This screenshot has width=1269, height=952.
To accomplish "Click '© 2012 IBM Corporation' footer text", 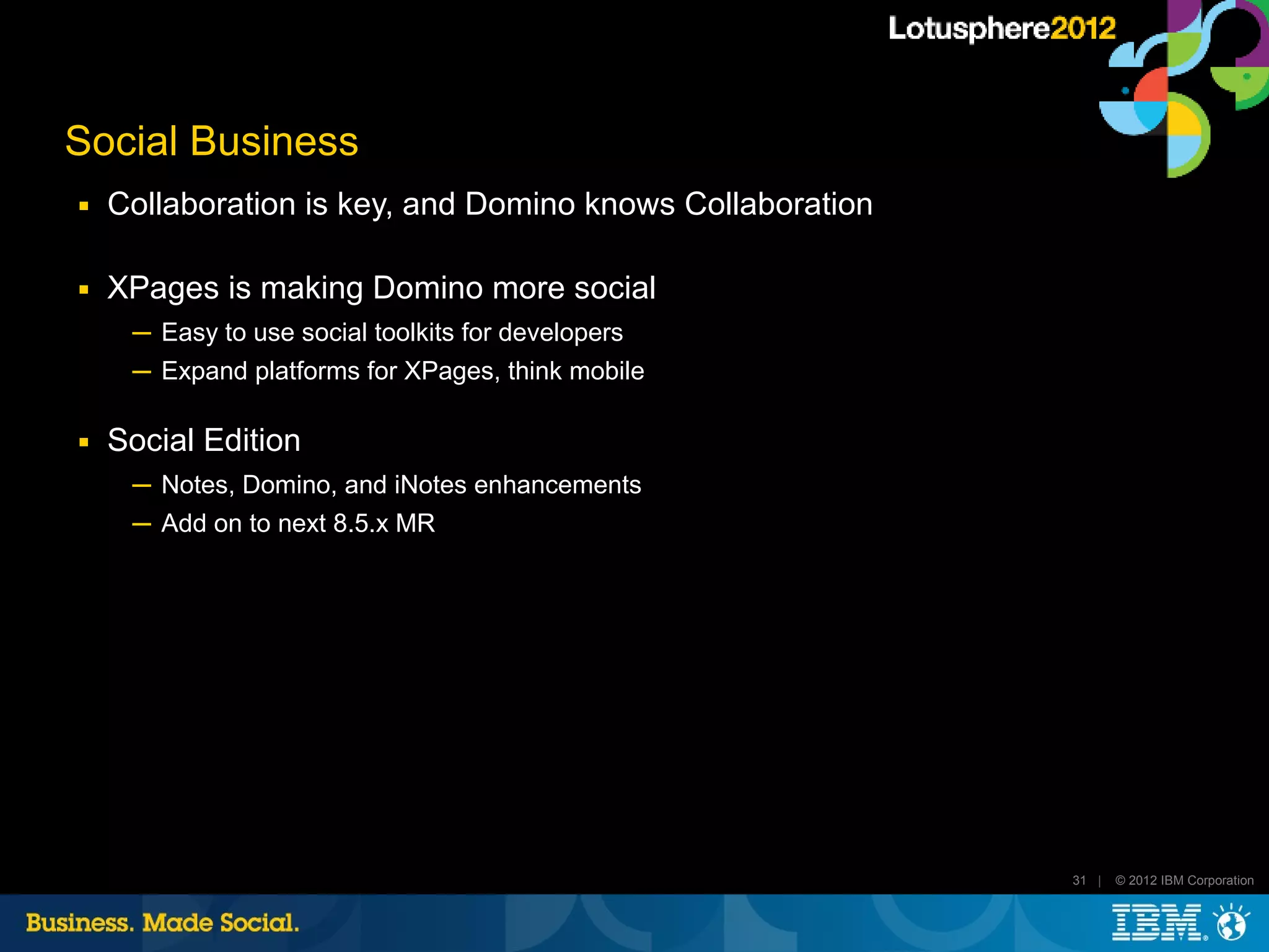I will click(1184, 880).
